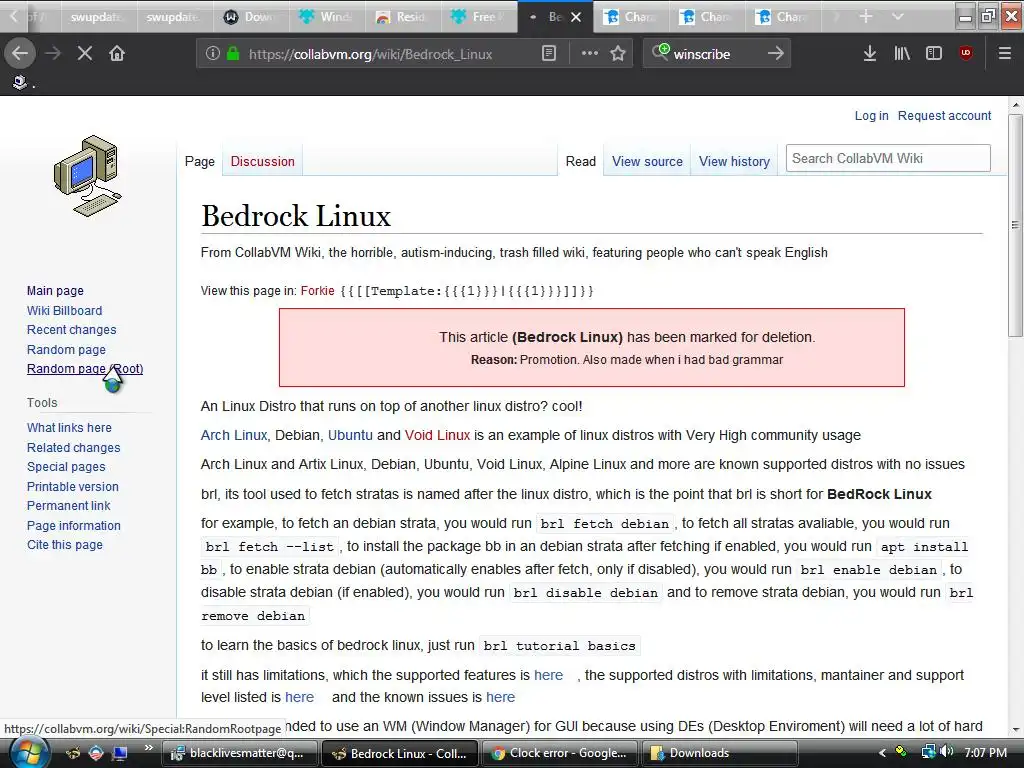The image size is (1024, 768).
Task: Open the Downloads taskbar window
Action: pos(719,753)
